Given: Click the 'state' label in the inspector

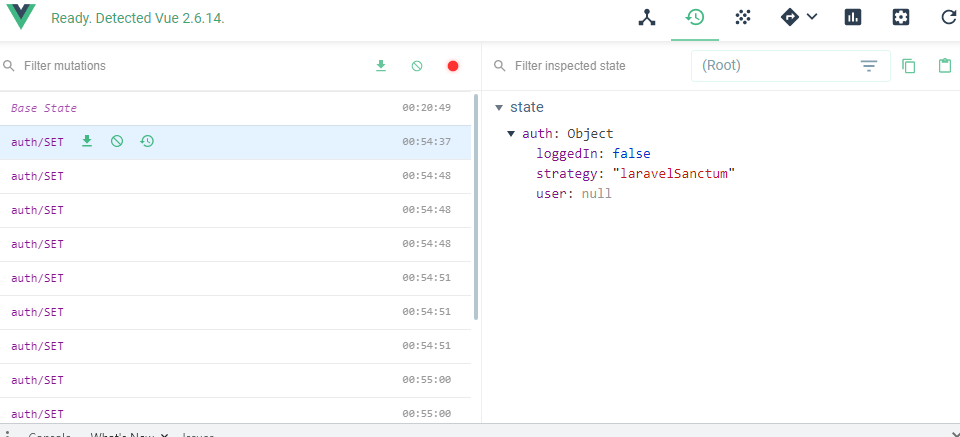Looking at the screenshot, I should 527,108.
